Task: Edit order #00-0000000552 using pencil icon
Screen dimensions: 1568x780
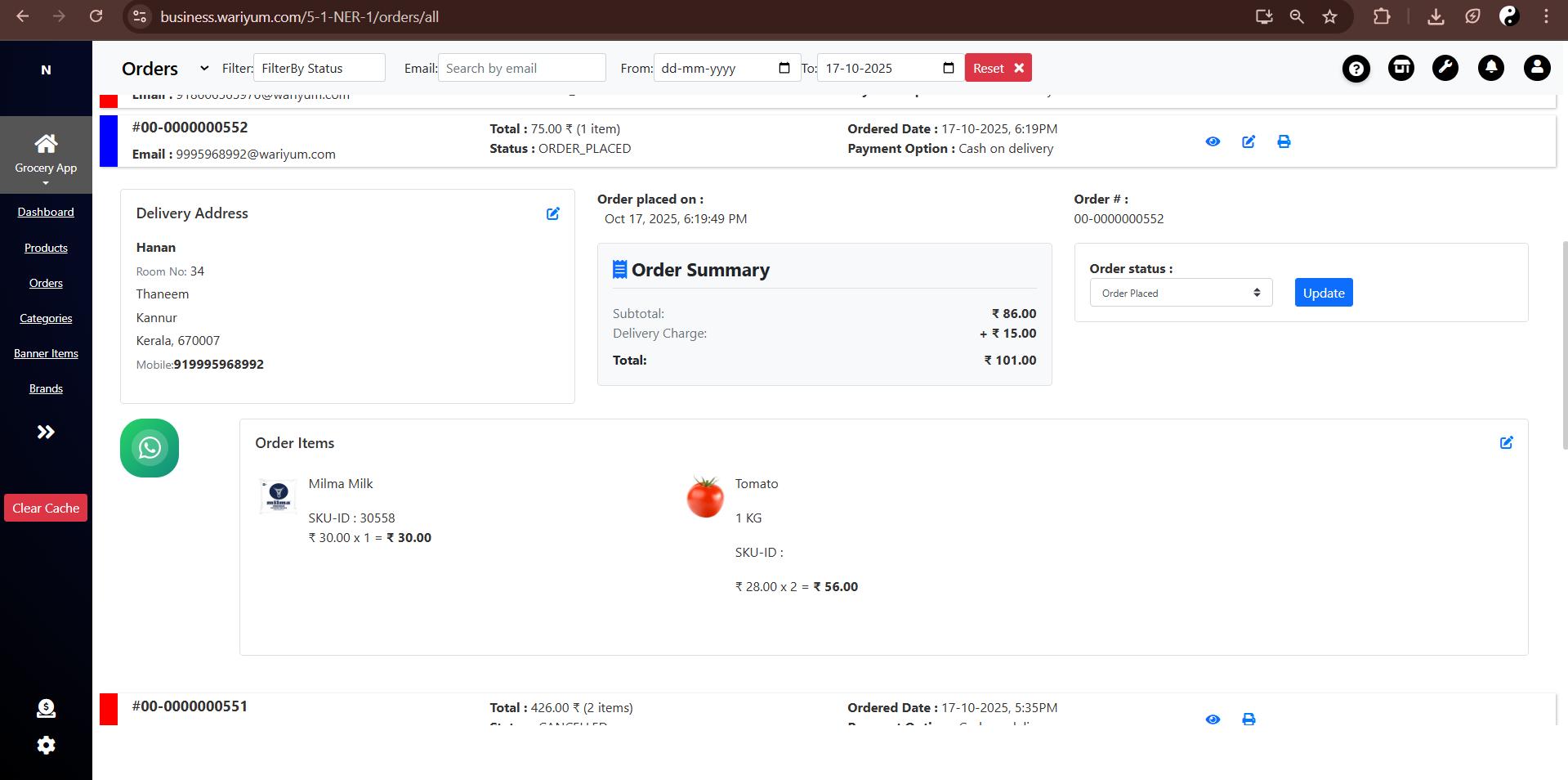Action: click(x=1249, y=141)
